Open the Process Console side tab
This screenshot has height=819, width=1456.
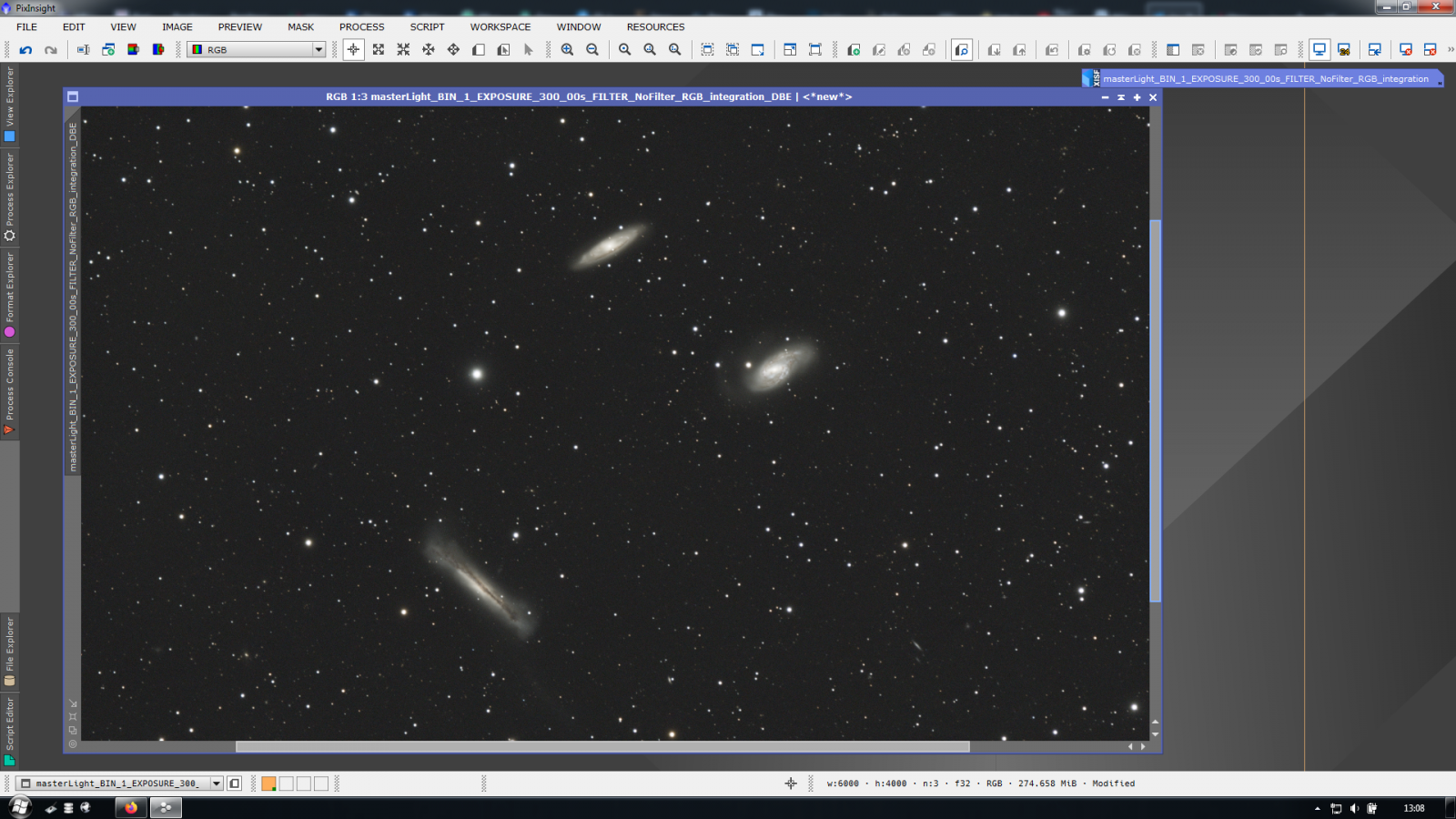(10, 391)
